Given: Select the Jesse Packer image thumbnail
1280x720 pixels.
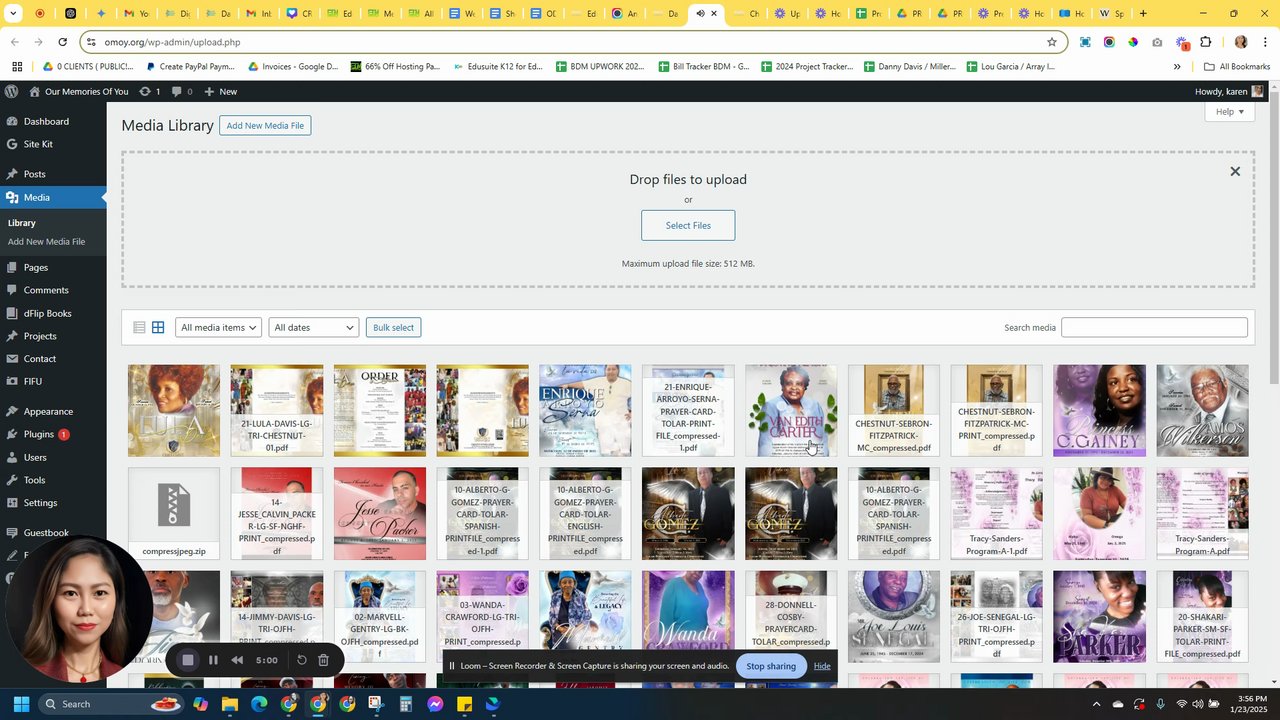Looking at the screenshot, I should 380,514.
